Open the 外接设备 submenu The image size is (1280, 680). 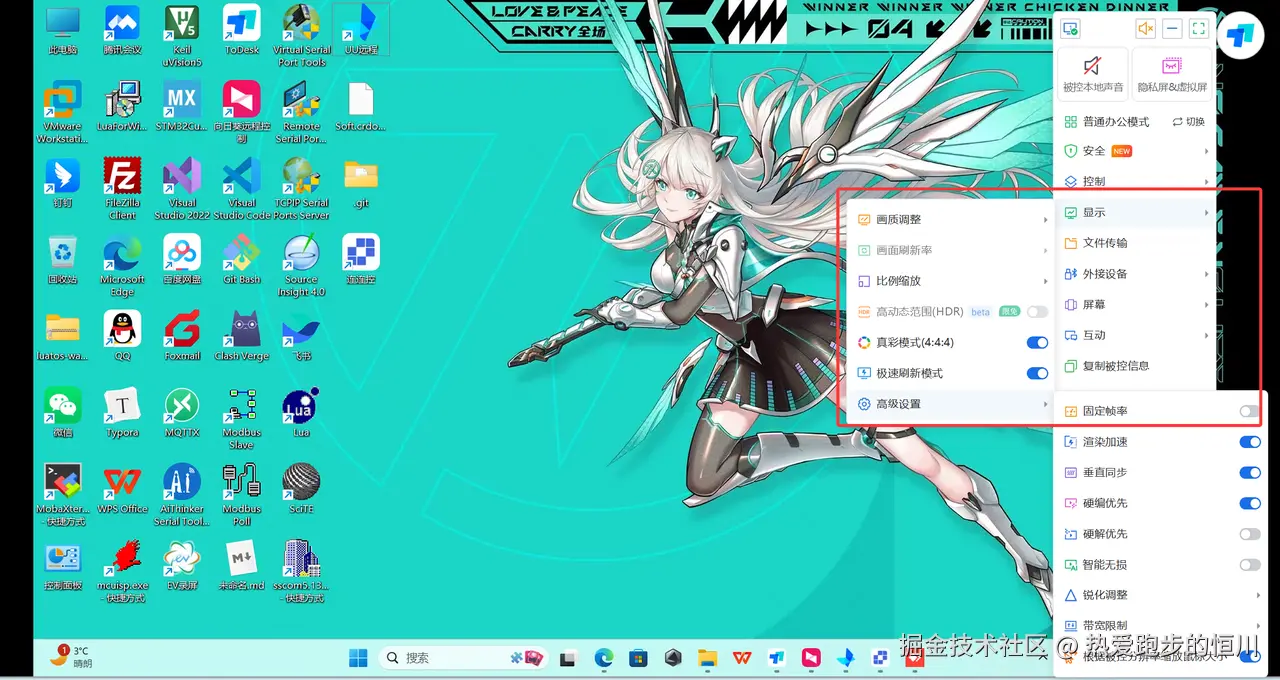1137,274
